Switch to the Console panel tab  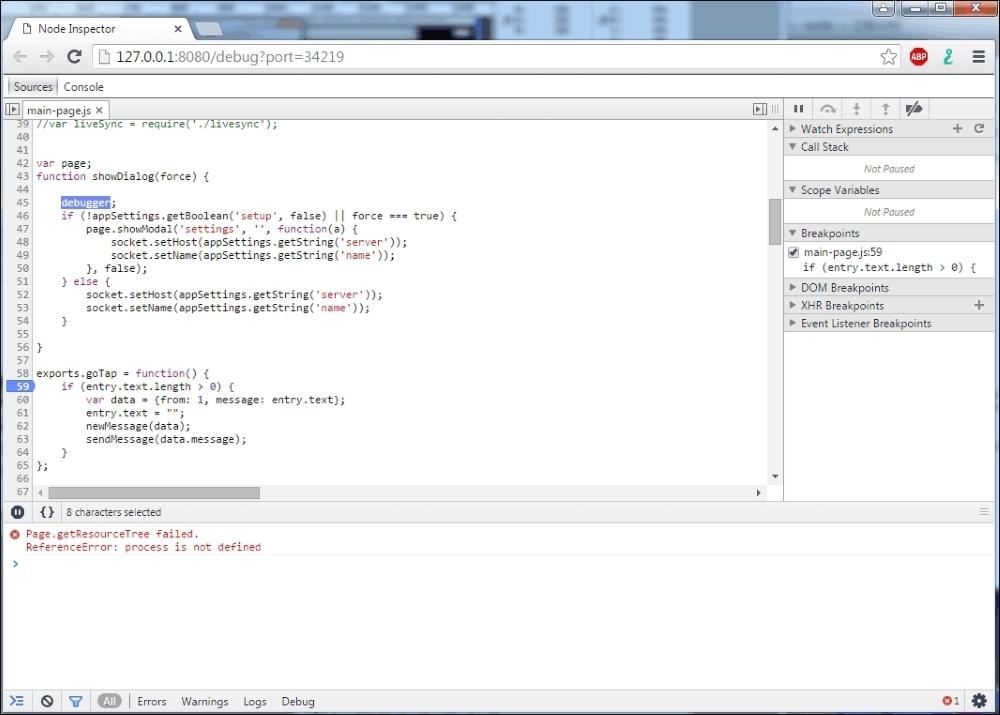coord(84,87)
